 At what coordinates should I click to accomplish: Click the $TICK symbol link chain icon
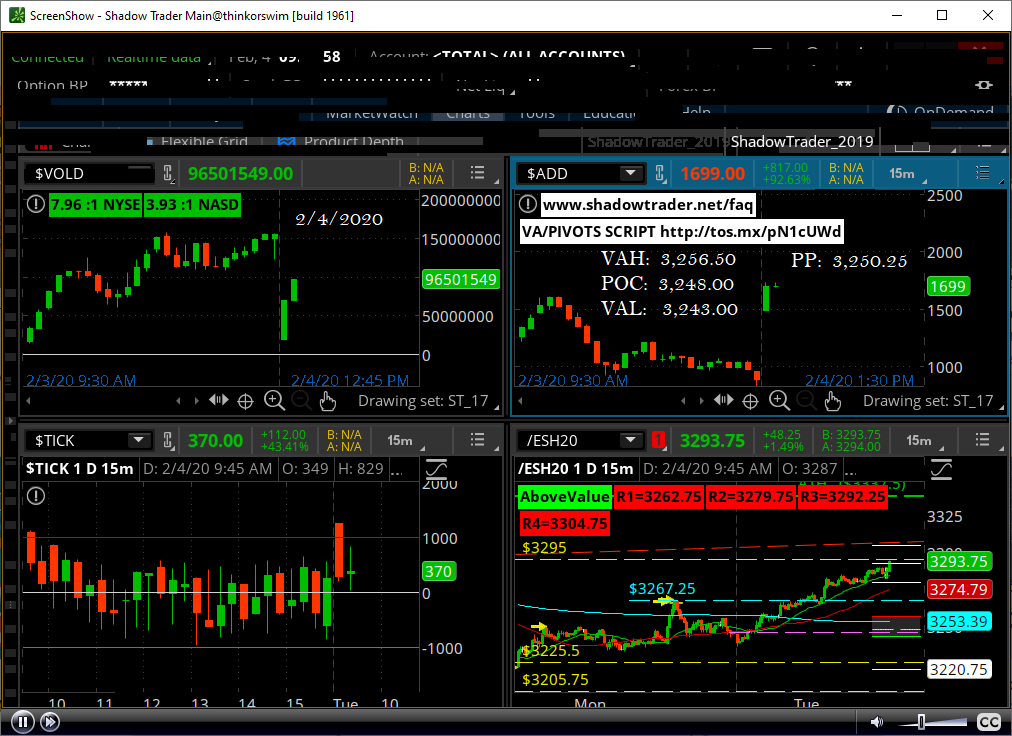[168, 440]
